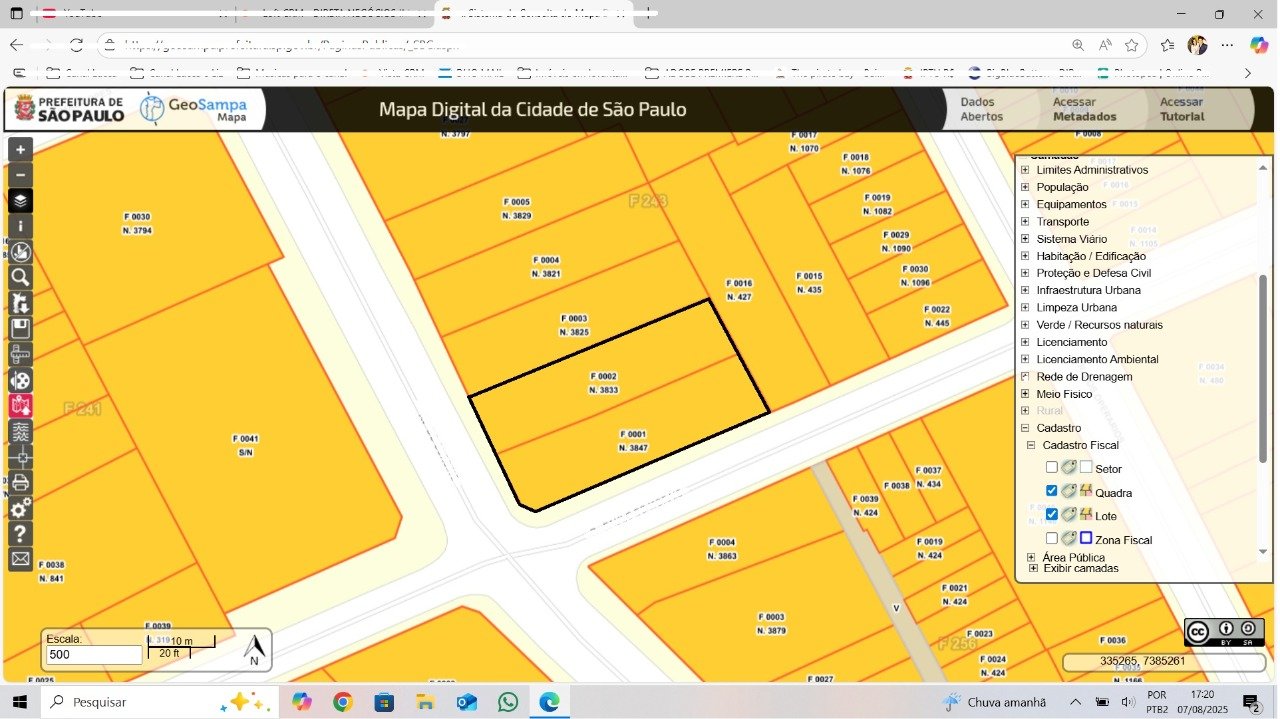Expand the Limites Administrativos group
1280x719 pixels.
point(1025,170)
